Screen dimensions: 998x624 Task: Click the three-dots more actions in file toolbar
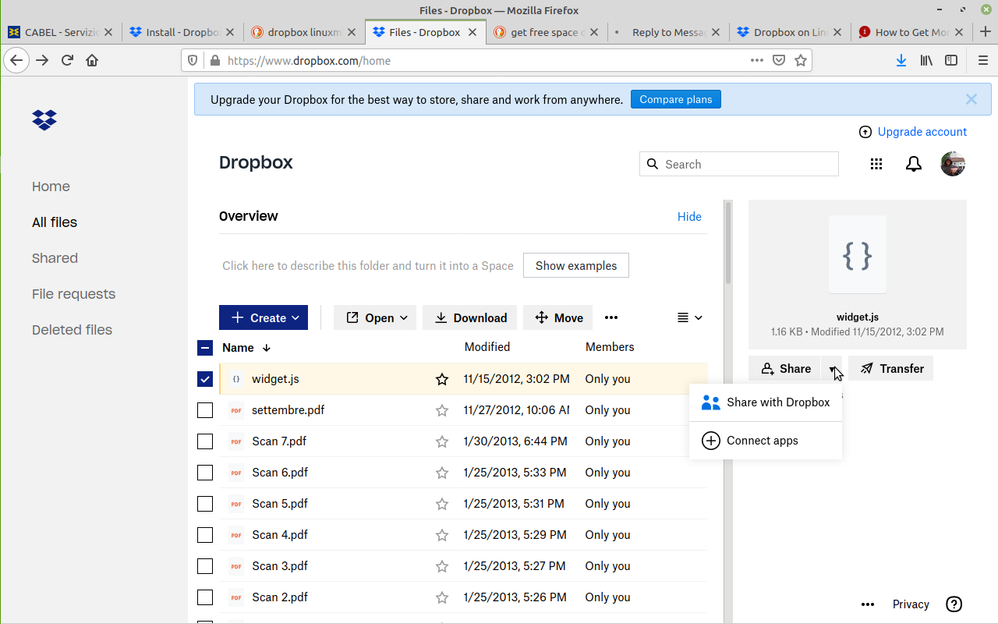pyautogui.click(x=611, y=318)
